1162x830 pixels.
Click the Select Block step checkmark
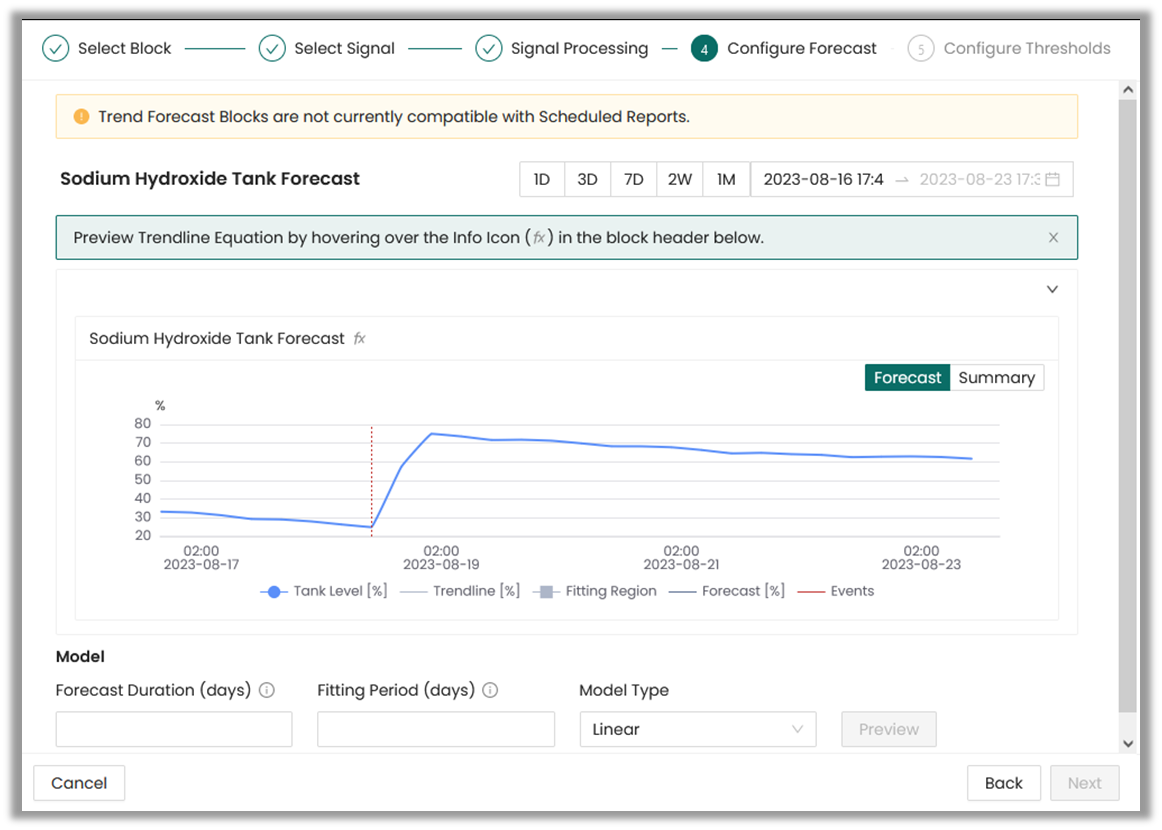pos(55,48)
